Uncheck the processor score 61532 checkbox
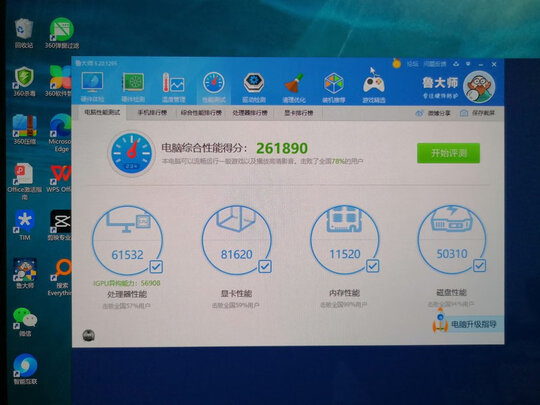Viewport: 540px width, 405px height. (x=156, y=267)
